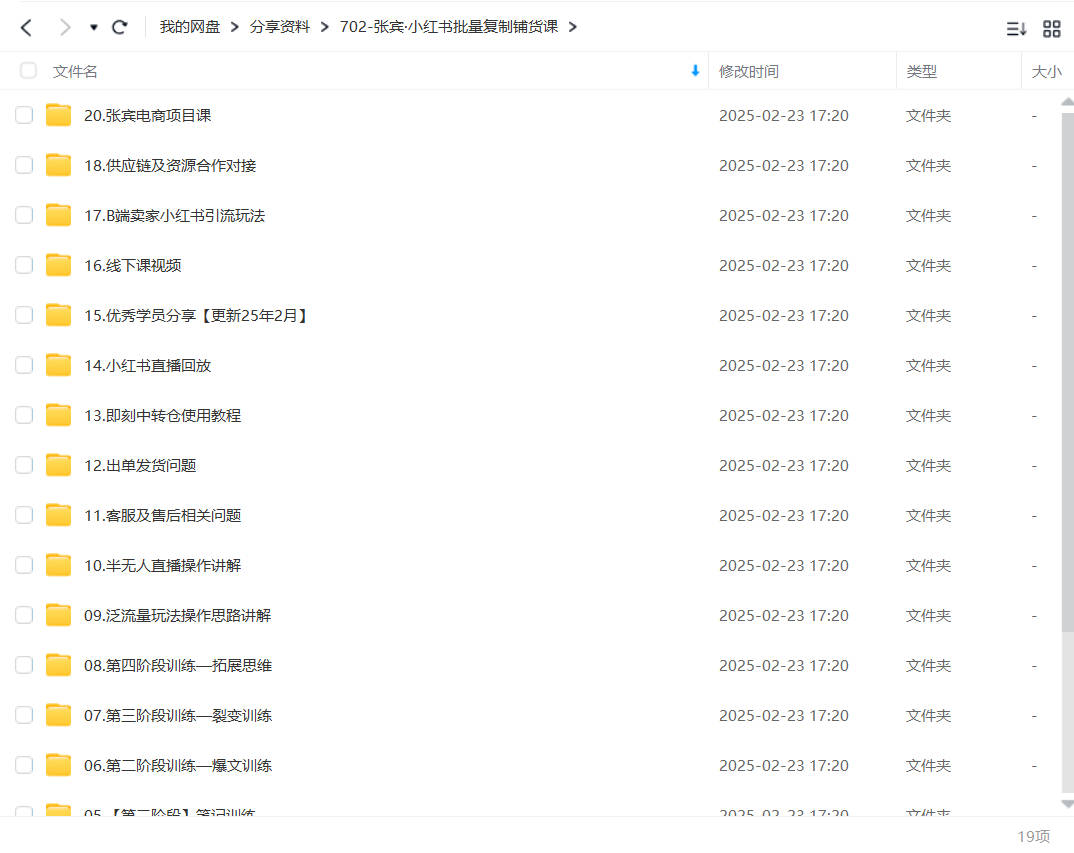Select folder name 14.小红书直播回放
Screen dimensions: 1074x853
(147, 366)
